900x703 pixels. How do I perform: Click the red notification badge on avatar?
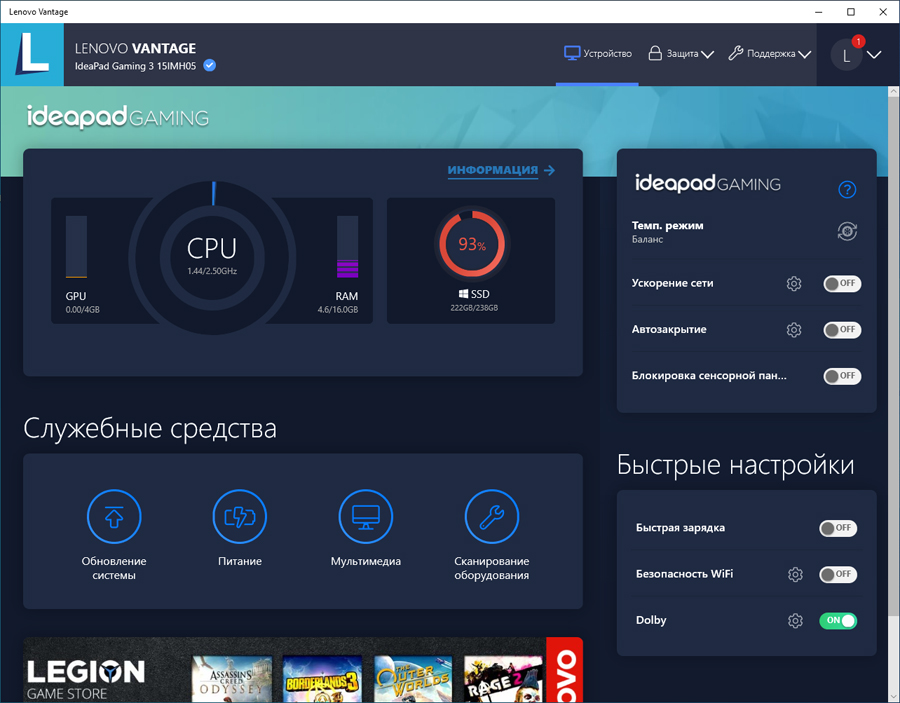[858, 41]
